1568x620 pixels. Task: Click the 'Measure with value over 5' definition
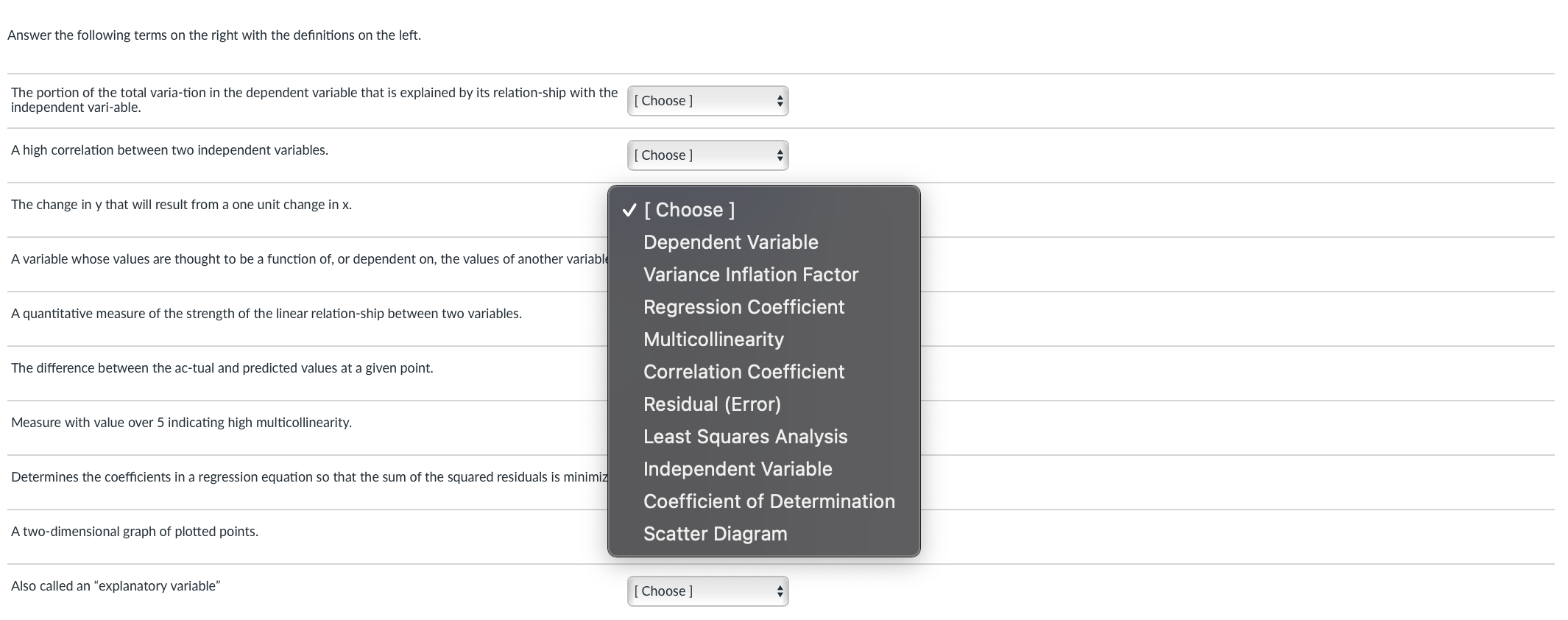tap(181, 423)
